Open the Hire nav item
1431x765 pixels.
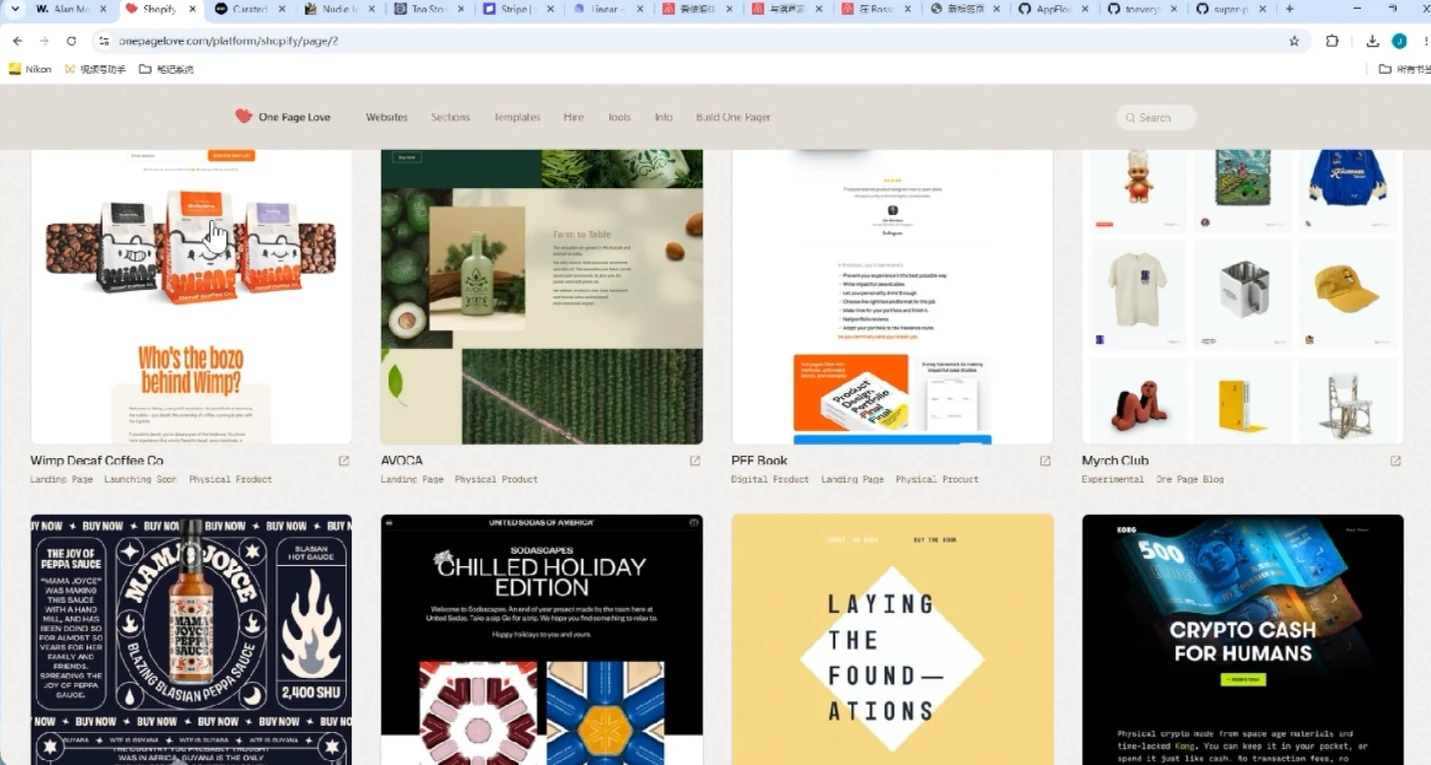point(573,117)
